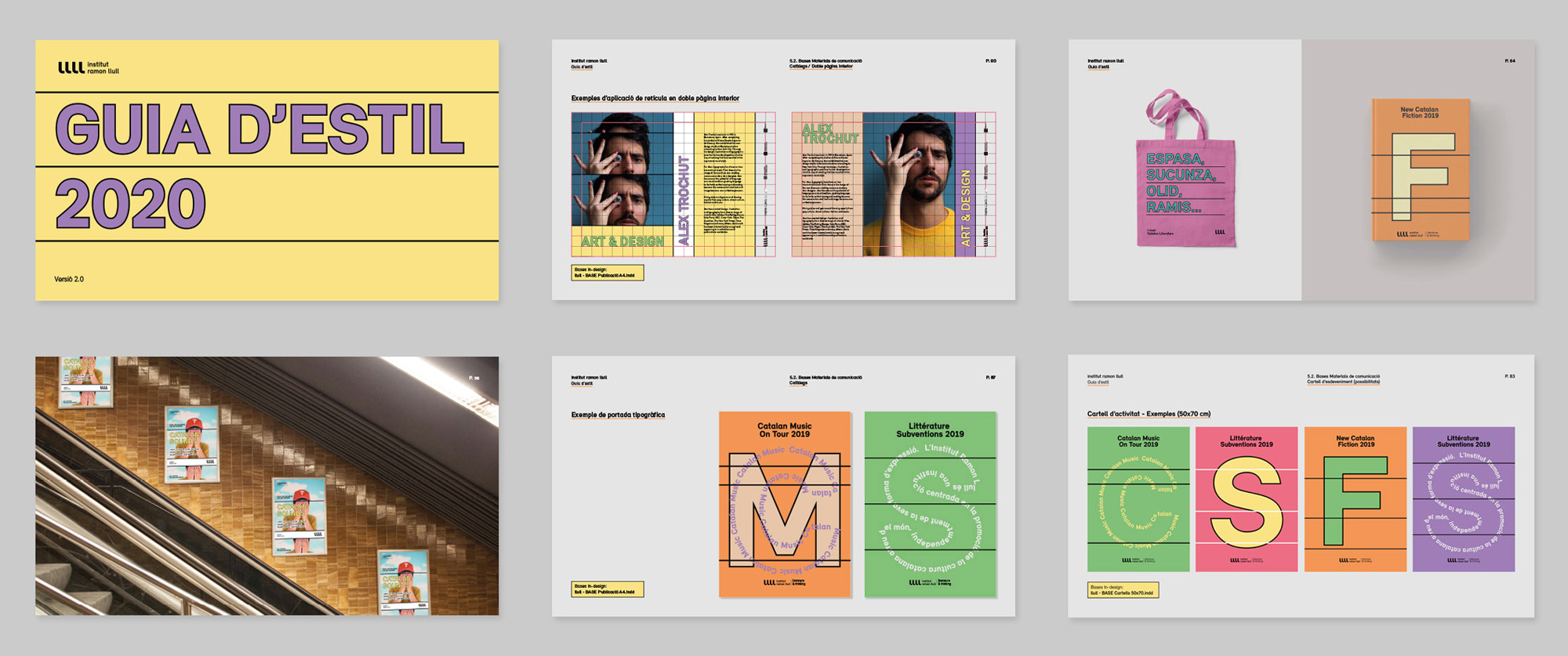Click the yellow Bases In-design label under spreads
The width and height of the screenshot is (1568, 656).
[607, 273]
